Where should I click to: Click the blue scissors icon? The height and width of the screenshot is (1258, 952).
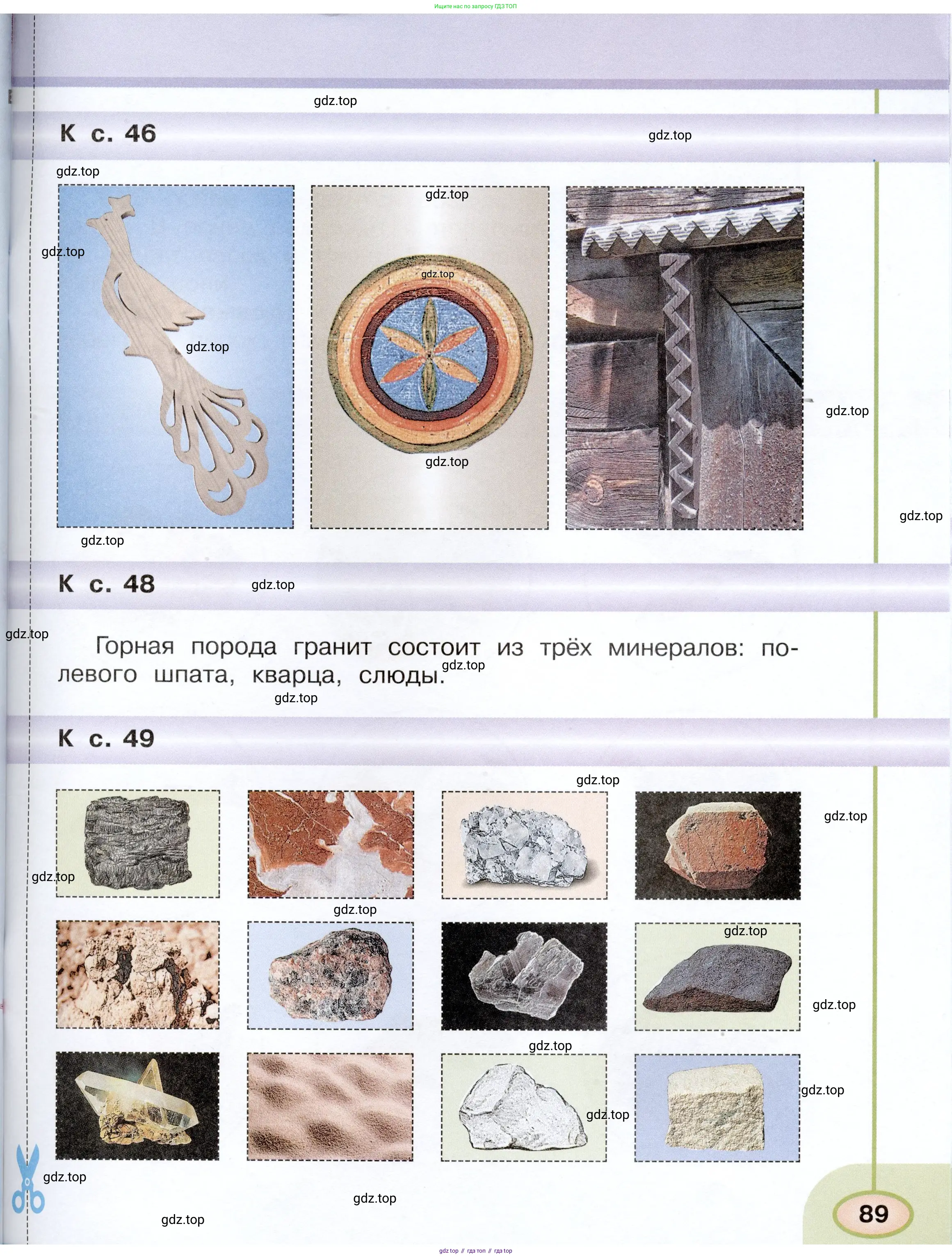point(28,1179)
